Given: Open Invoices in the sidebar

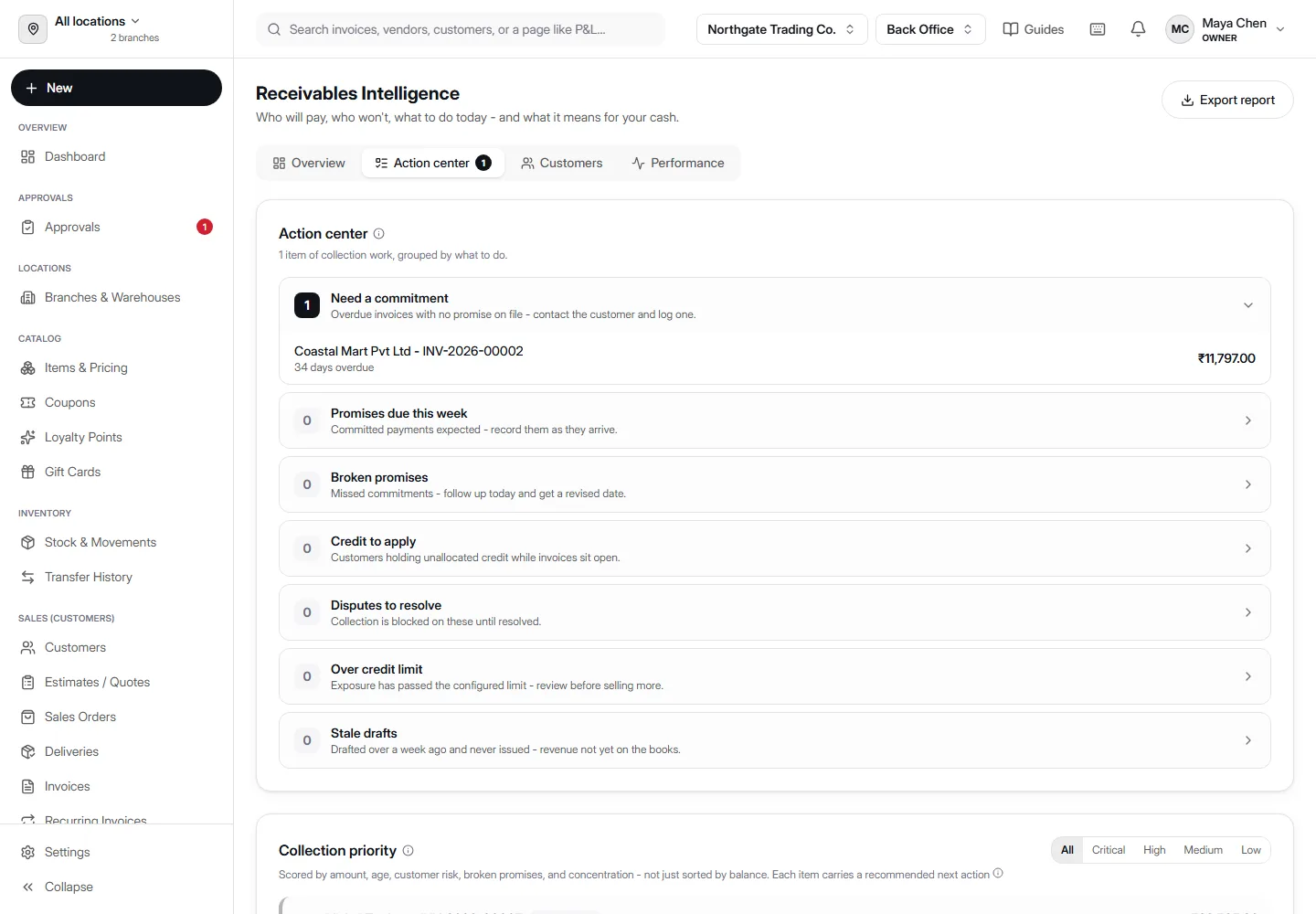Looking at the screenshot, I should pyautogui.click(x=116, y=787).
